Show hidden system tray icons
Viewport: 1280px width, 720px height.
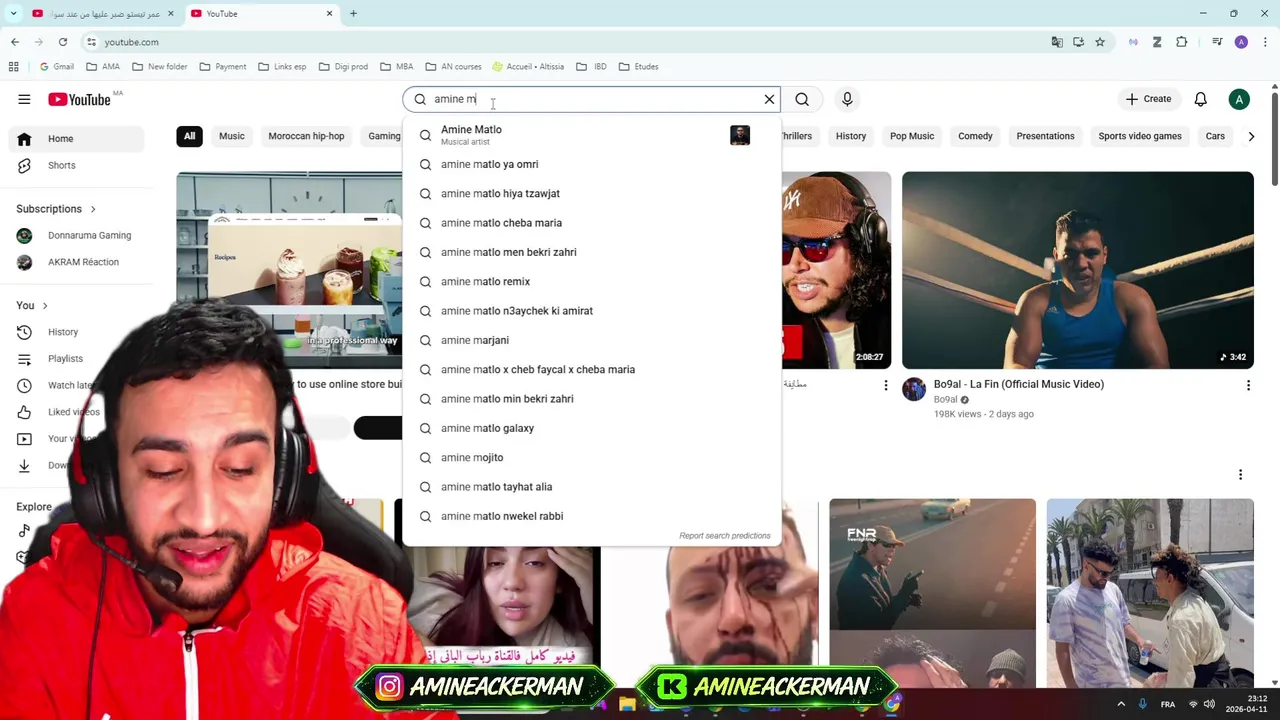pos(1121,704)
